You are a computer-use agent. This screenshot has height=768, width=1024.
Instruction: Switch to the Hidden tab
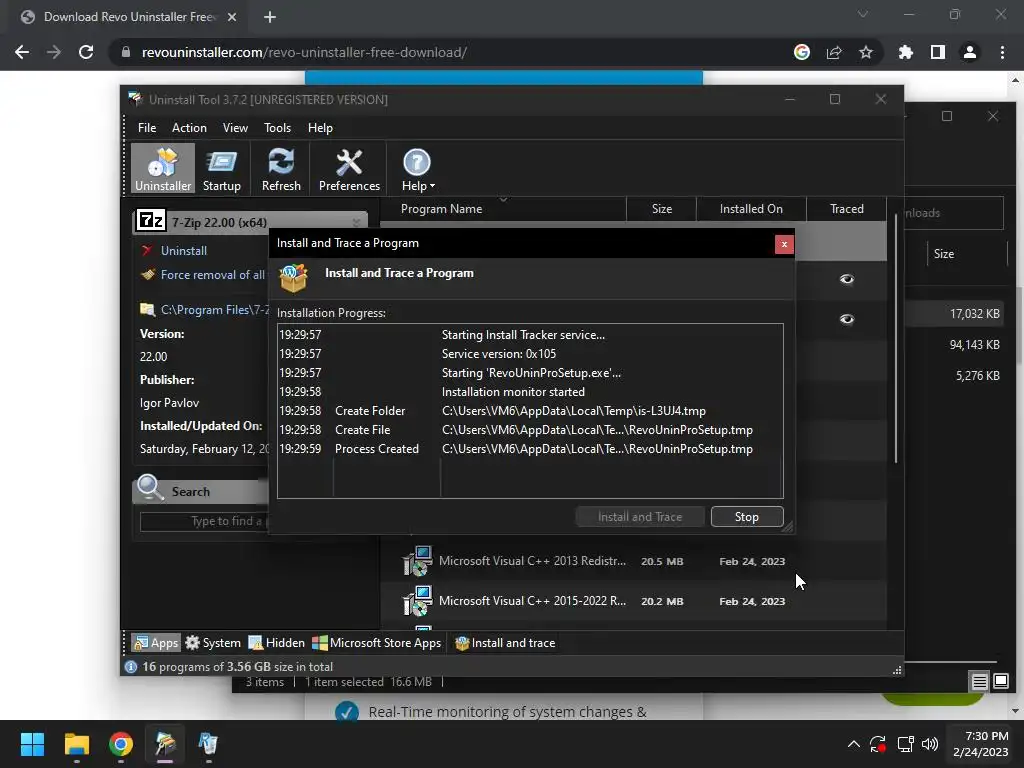point(277,643)
